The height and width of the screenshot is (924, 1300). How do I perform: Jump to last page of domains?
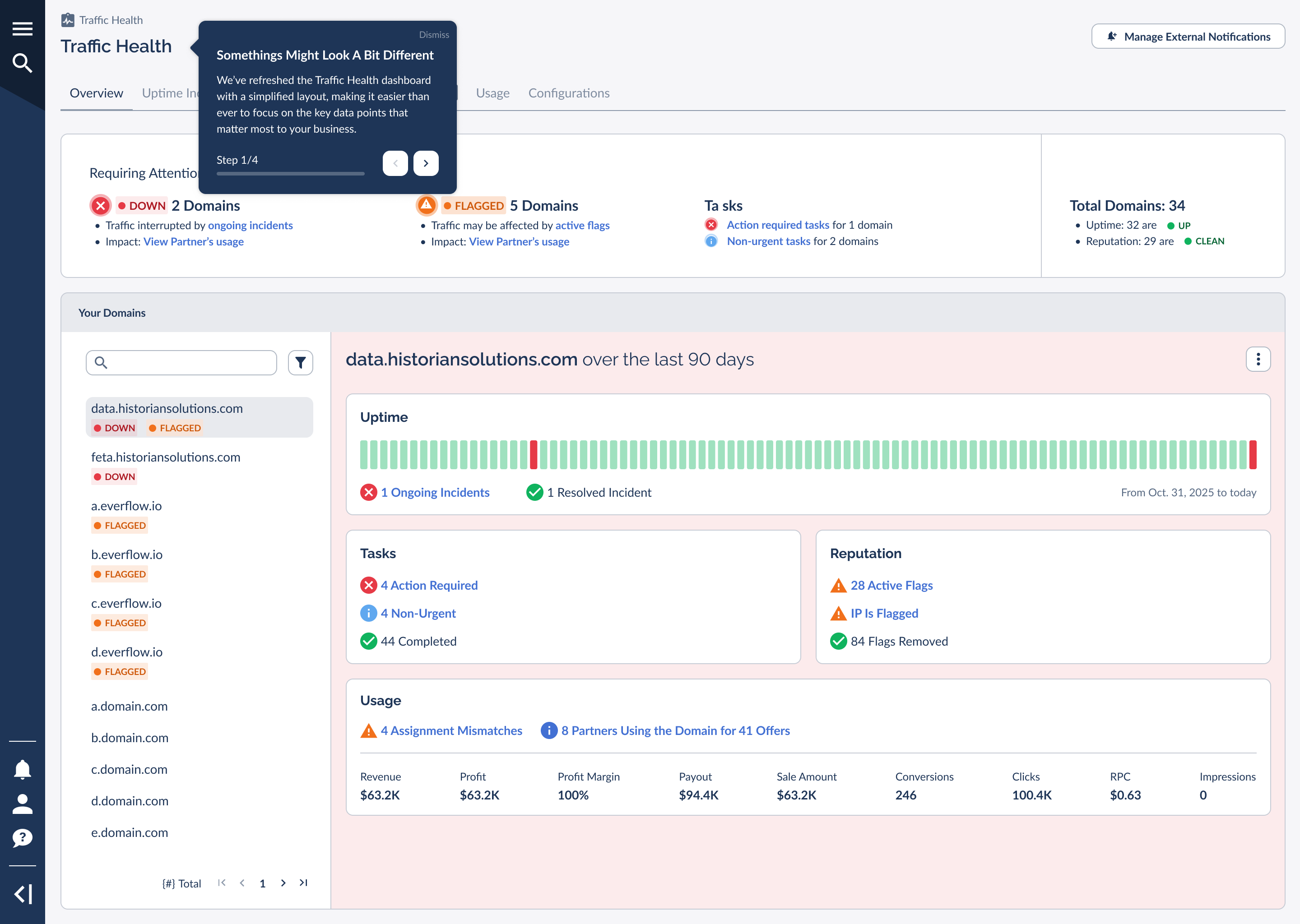coord(303,883)
